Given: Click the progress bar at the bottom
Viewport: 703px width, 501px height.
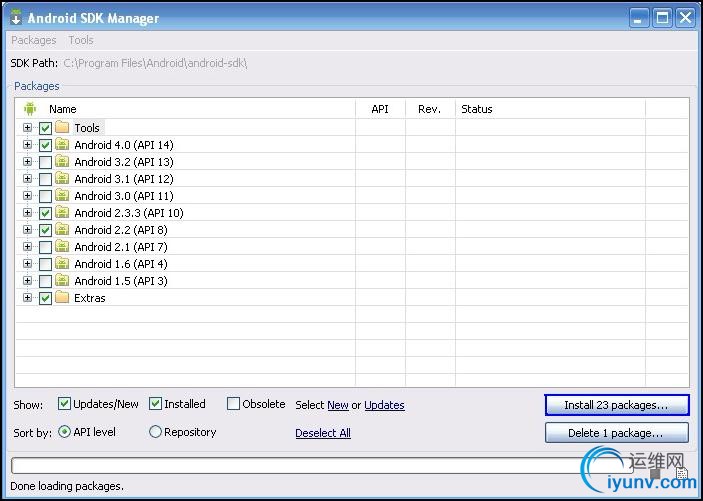Looking at the screenshot, I should 322,466.
